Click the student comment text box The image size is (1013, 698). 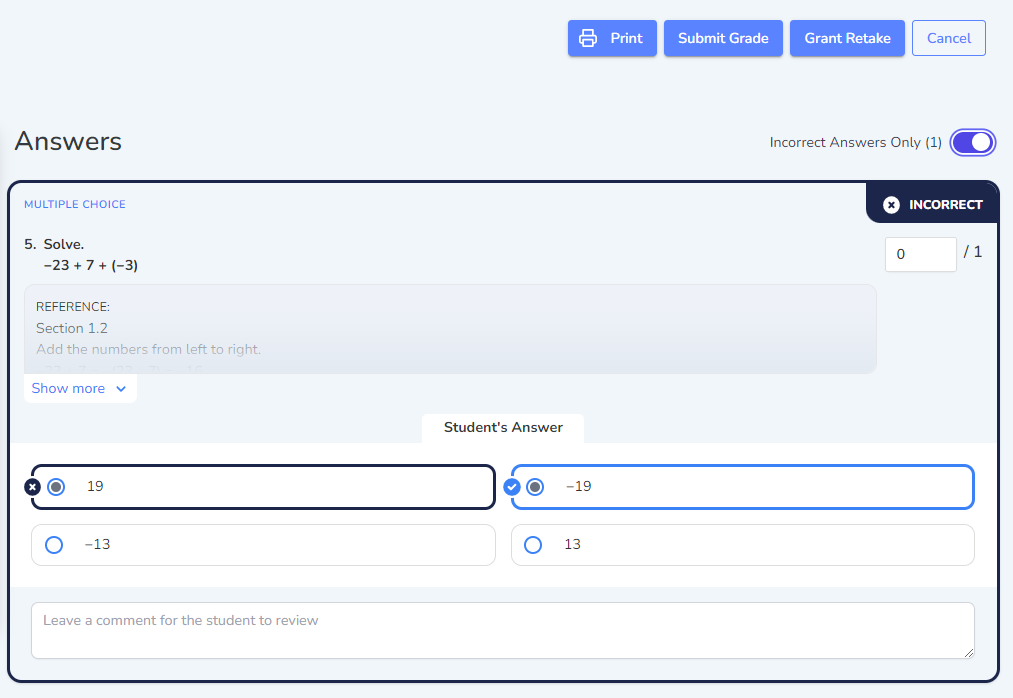pos(503,631)
